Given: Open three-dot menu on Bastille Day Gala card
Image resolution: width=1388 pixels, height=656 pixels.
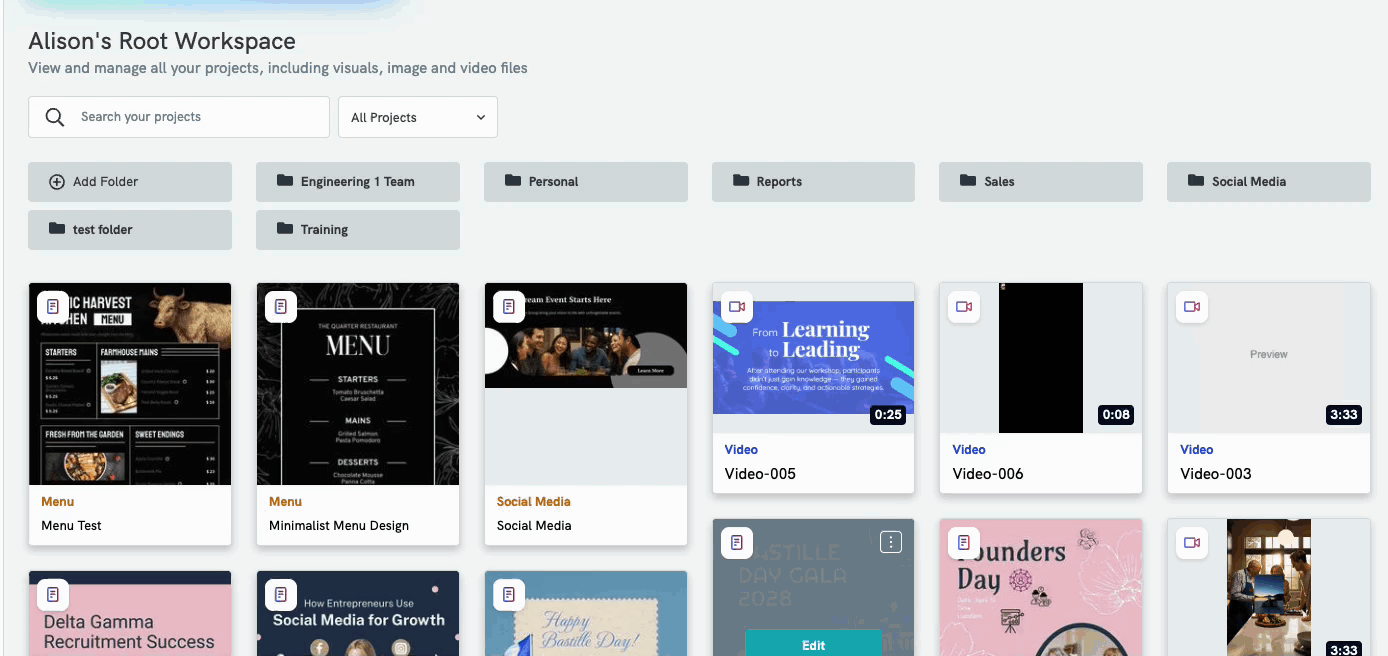Looking at the screenshot, I should point(891,542).
